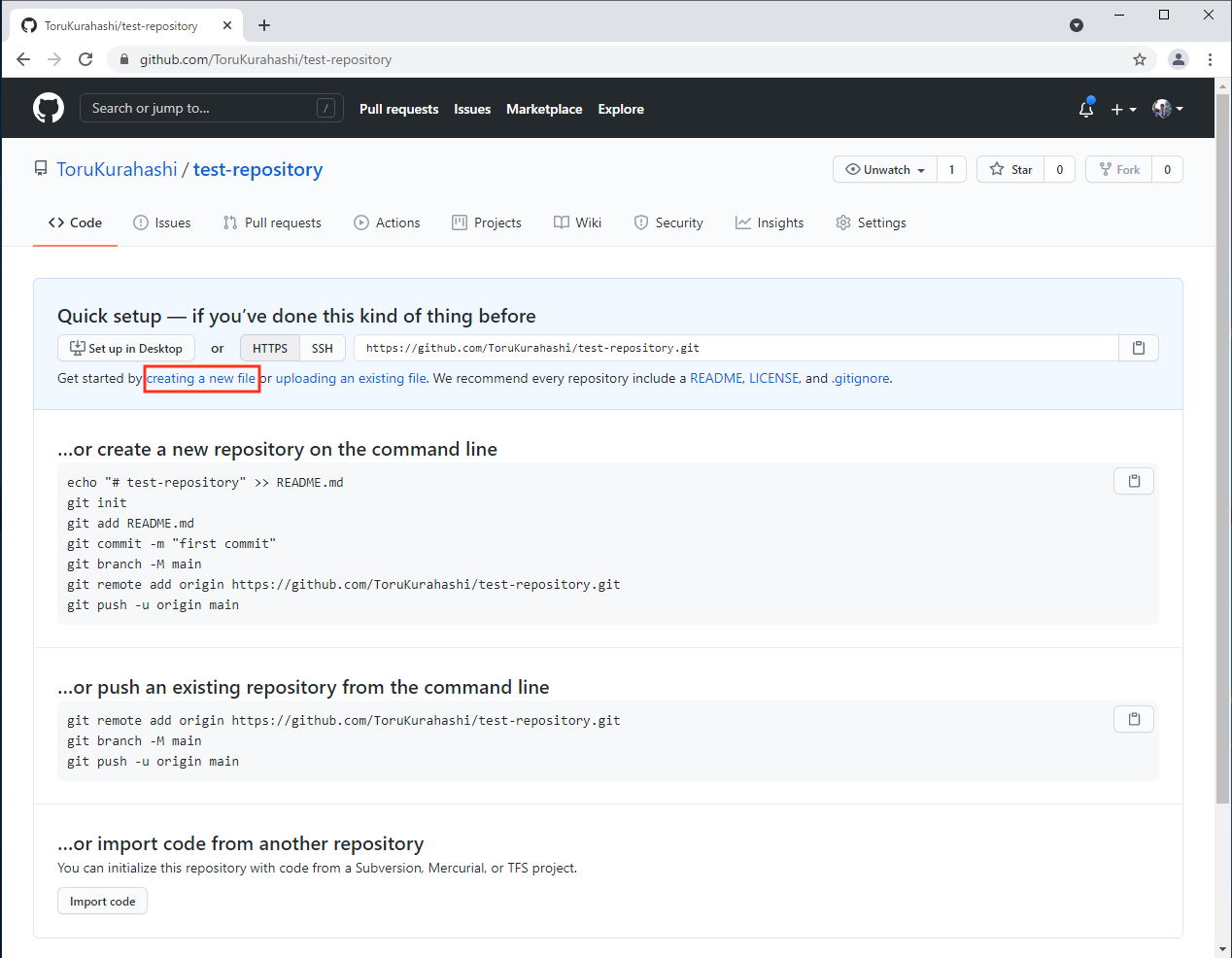
Task: Select the HTTPS protocol toggle
Action: [x=270, y=348]
